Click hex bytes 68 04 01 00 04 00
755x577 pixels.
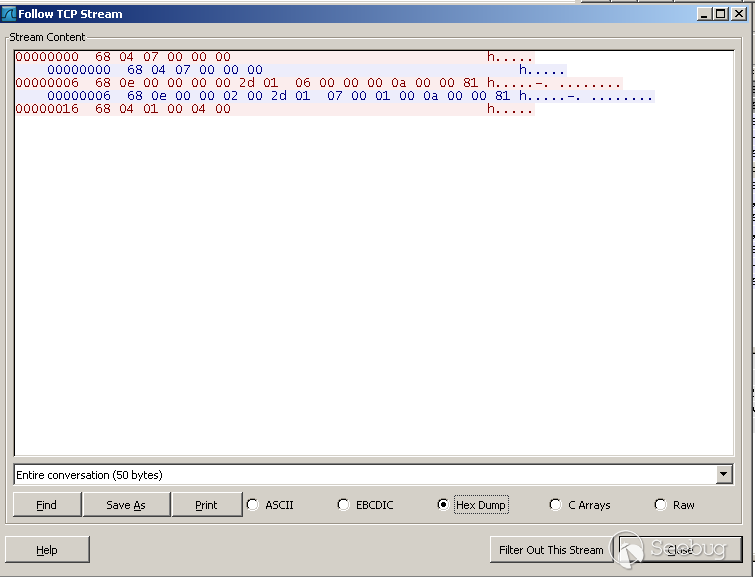163,109
